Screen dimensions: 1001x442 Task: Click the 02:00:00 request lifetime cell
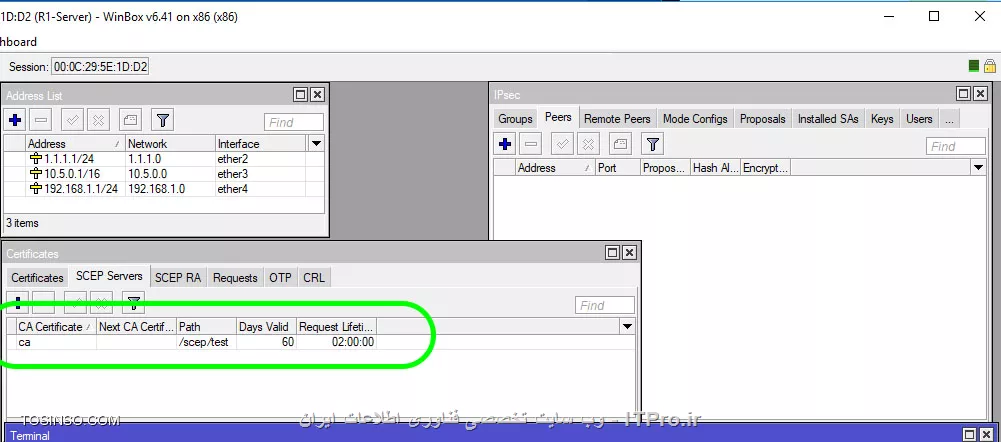[x=336, y=342]
